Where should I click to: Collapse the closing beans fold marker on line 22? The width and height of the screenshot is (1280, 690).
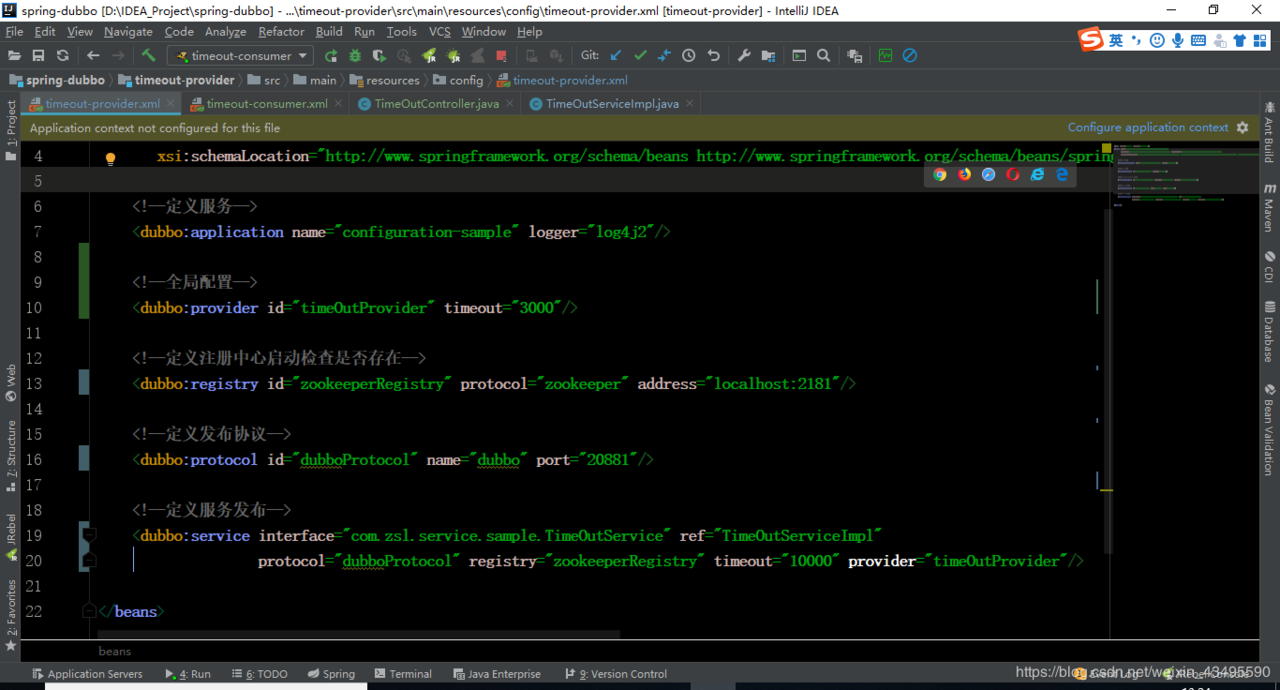[89, 610]
